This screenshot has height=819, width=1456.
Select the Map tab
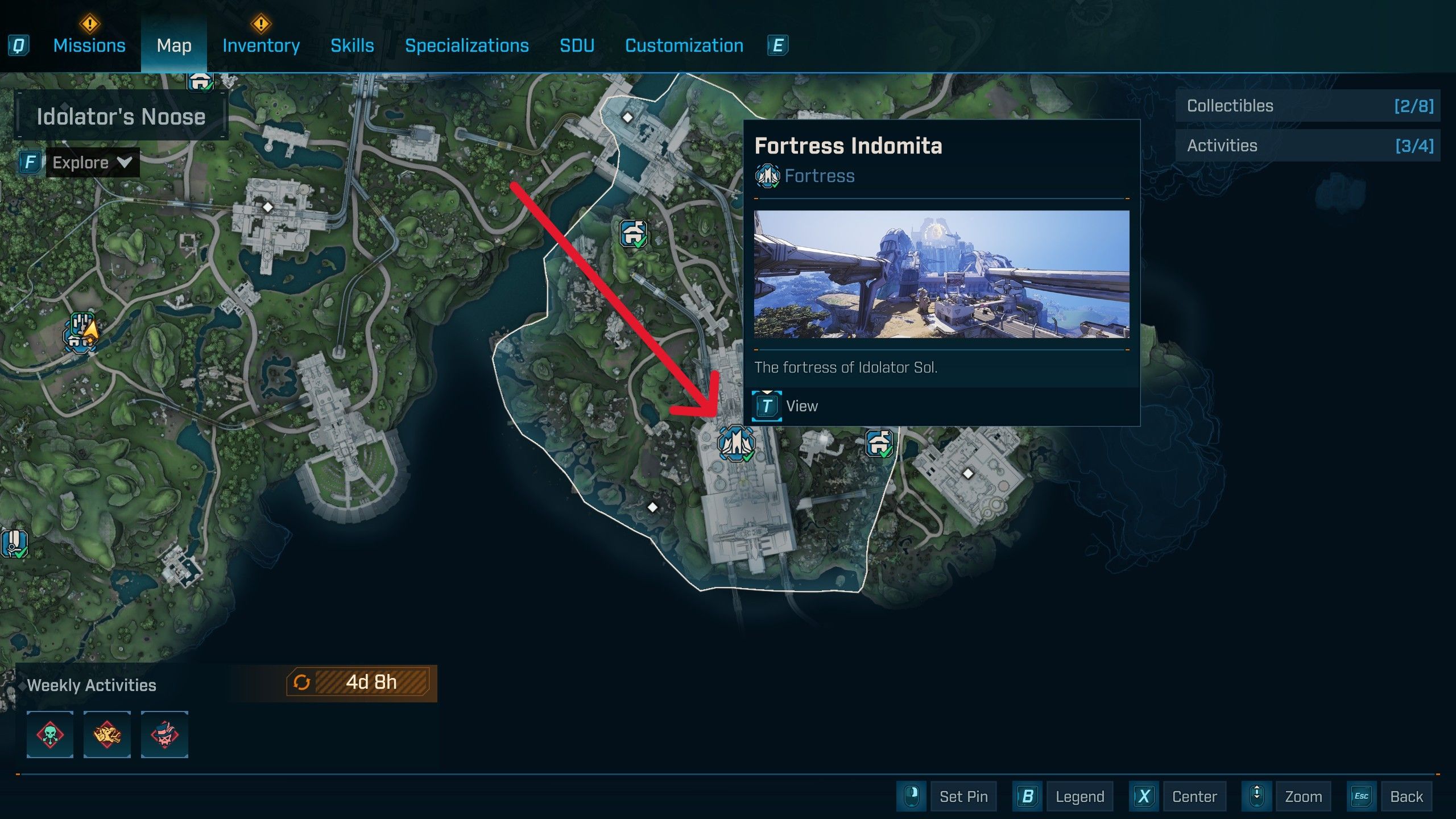pos(174,45)
